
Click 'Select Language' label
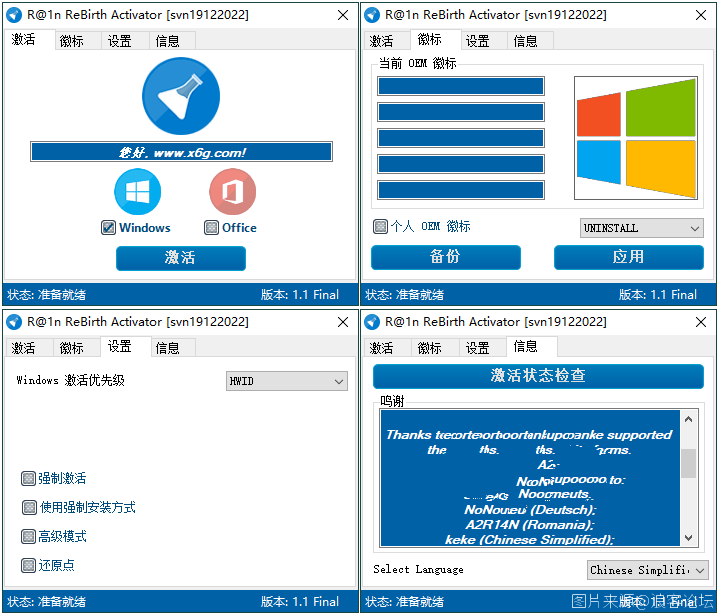(418, 569)
